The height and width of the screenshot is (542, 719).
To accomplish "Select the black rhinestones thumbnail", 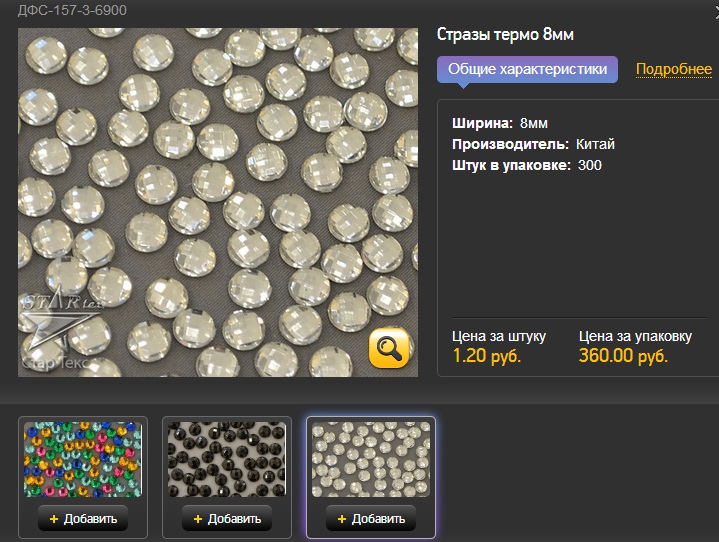I will coord(227,459).
